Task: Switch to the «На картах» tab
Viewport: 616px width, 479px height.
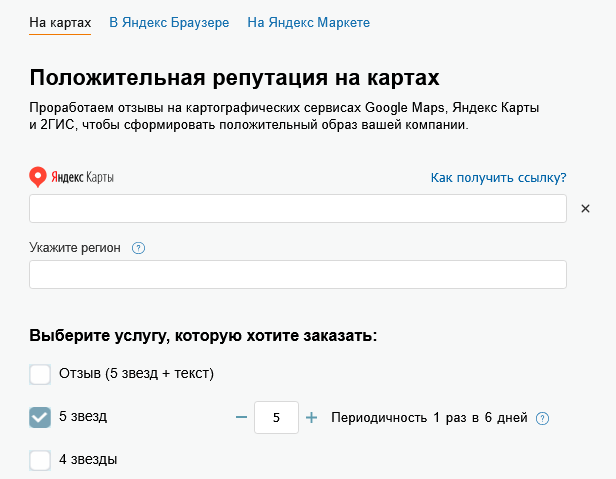Action: [x=60, y=23]
